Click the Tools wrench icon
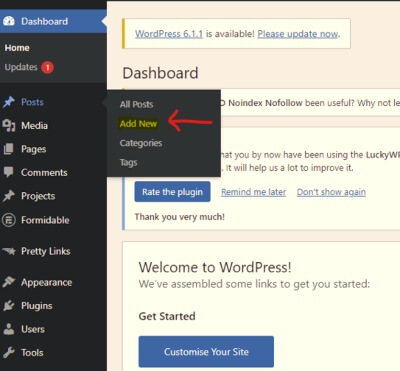Image resolution: width=400 pixels, height=371 pixels. tap(9, 352)
